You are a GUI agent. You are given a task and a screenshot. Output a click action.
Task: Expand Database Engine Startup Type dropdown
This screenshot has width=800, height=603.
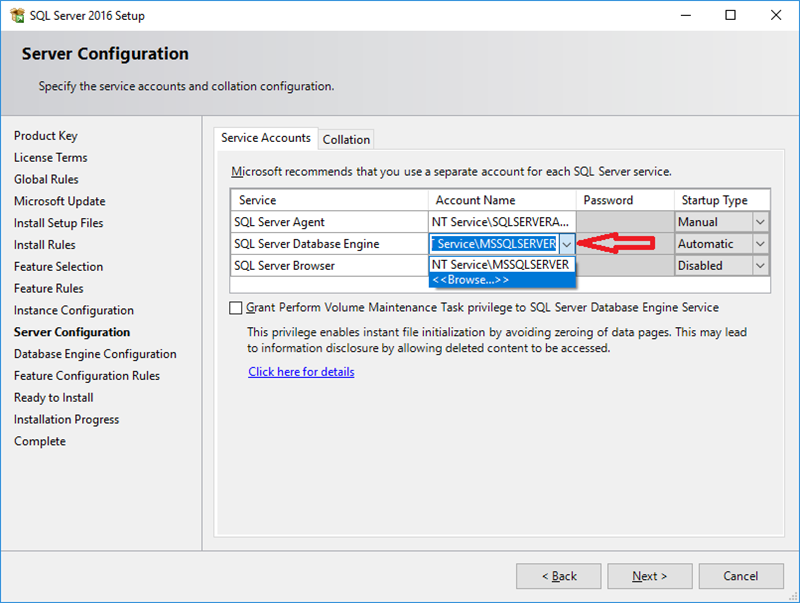[760, 244]
